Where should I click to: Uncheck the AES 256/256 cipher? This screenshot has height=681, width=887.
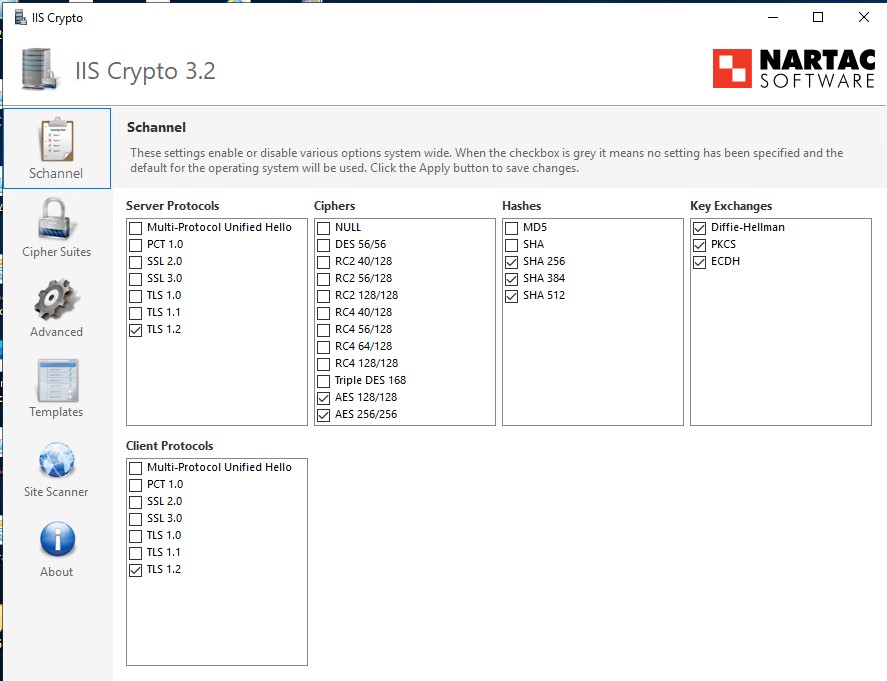click(323, 415)
